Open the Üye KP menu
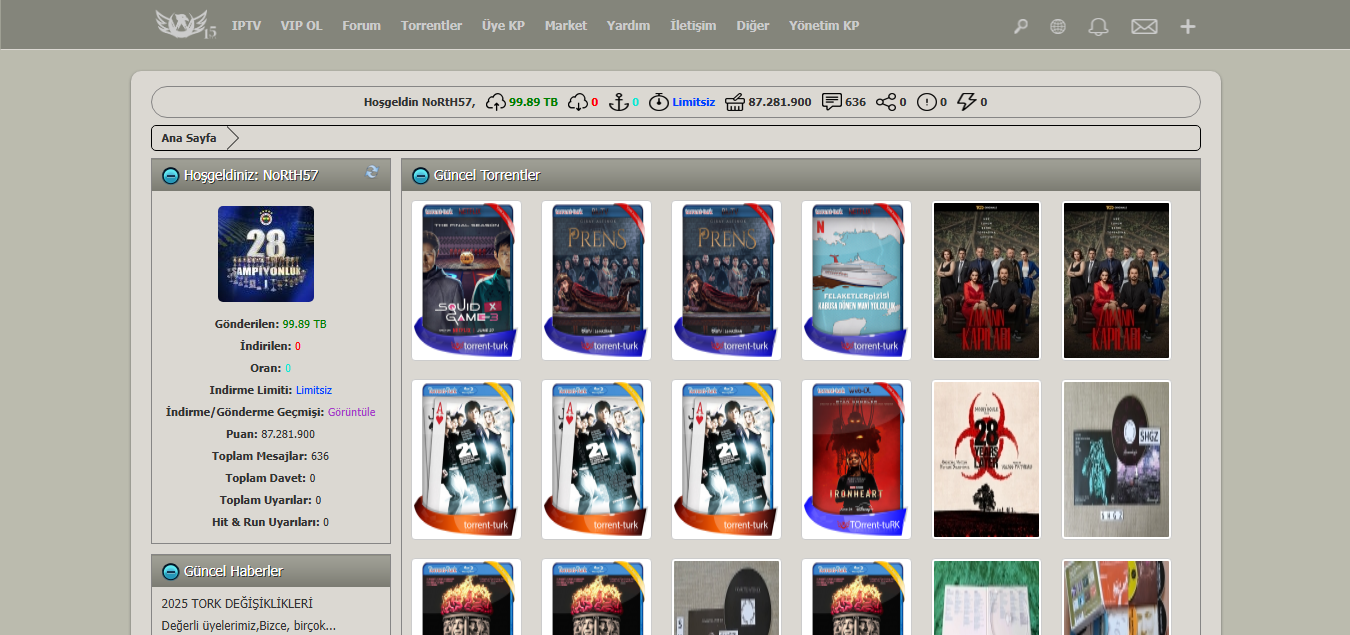 click(503, 26)
